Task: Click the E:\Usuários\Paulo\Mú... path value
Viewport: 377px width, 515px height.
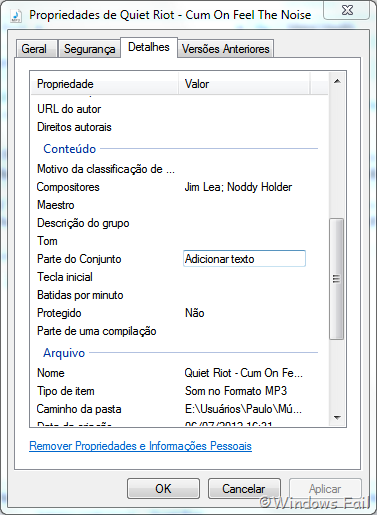Action: point(243,409)
